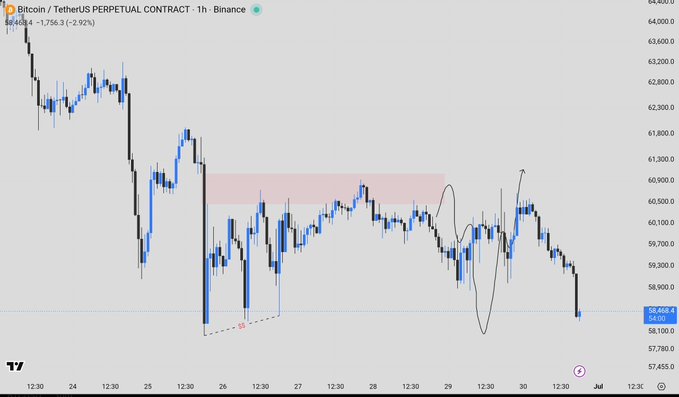This screenshot has width=679, height=397.
Task: Click the 59,300.0 price axis label
Action: click(x=661, y=265)
